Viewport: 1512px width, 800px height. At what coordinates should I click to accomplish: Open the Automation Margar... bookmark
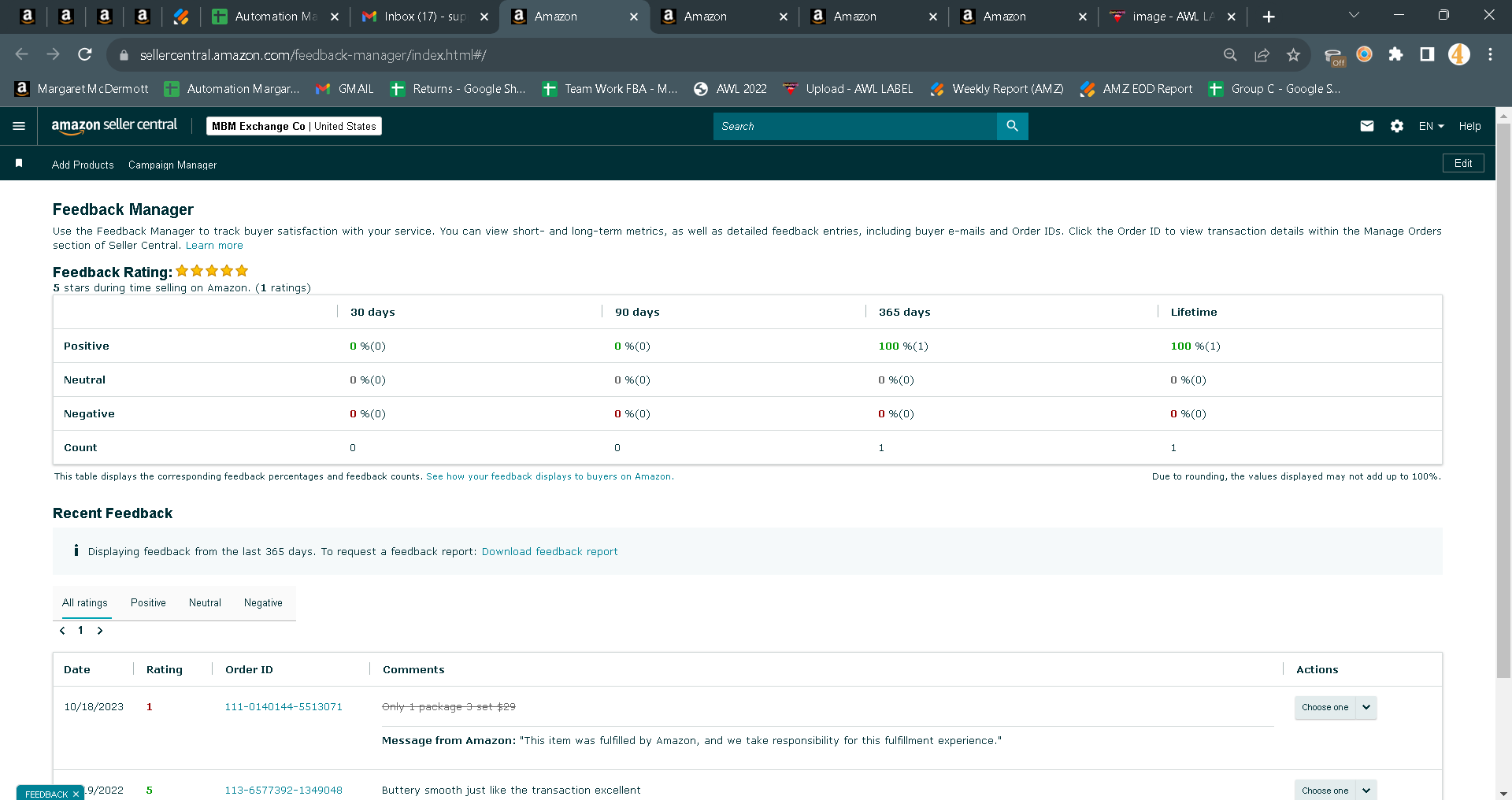[232, 89]
